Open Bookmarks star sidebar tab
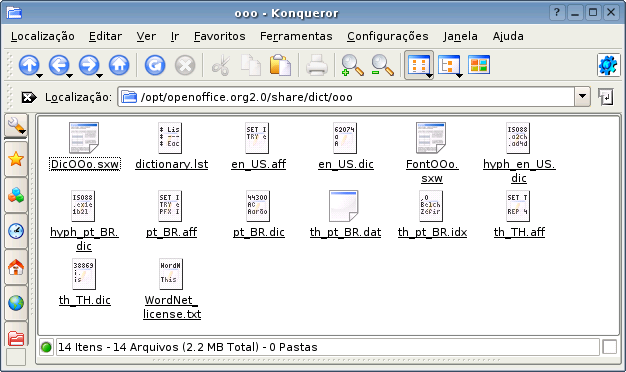 pos(16,159)
